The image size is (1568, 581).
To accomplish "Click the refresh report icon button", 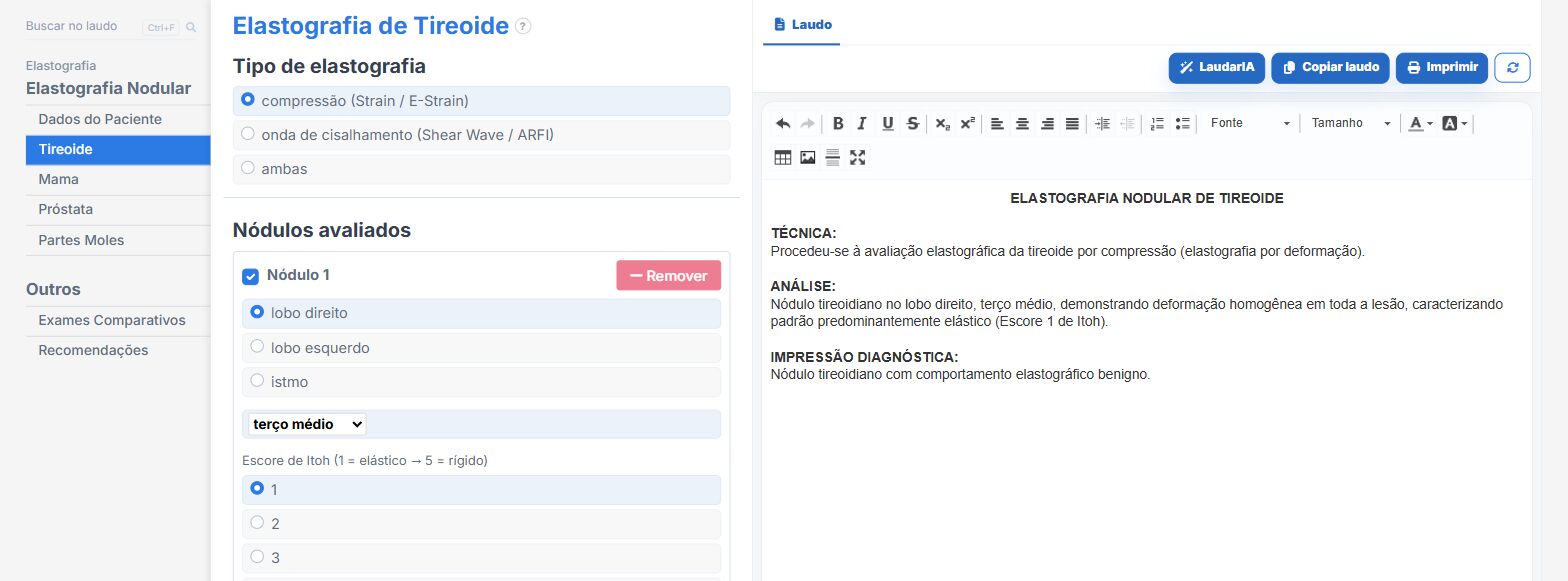I will [x=1512, y=67].
